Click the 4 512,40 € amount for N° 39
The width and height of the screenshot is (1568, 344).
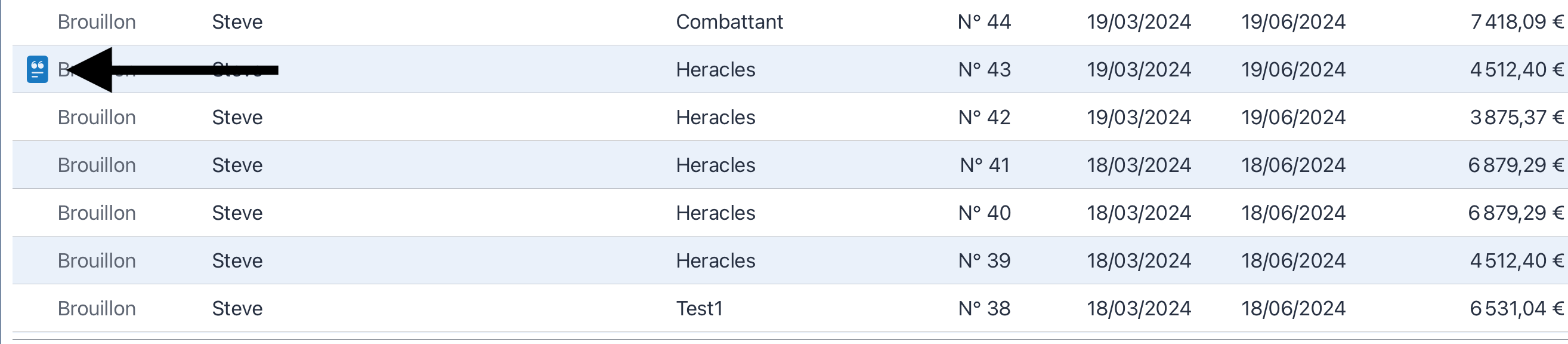[1516, 260]
